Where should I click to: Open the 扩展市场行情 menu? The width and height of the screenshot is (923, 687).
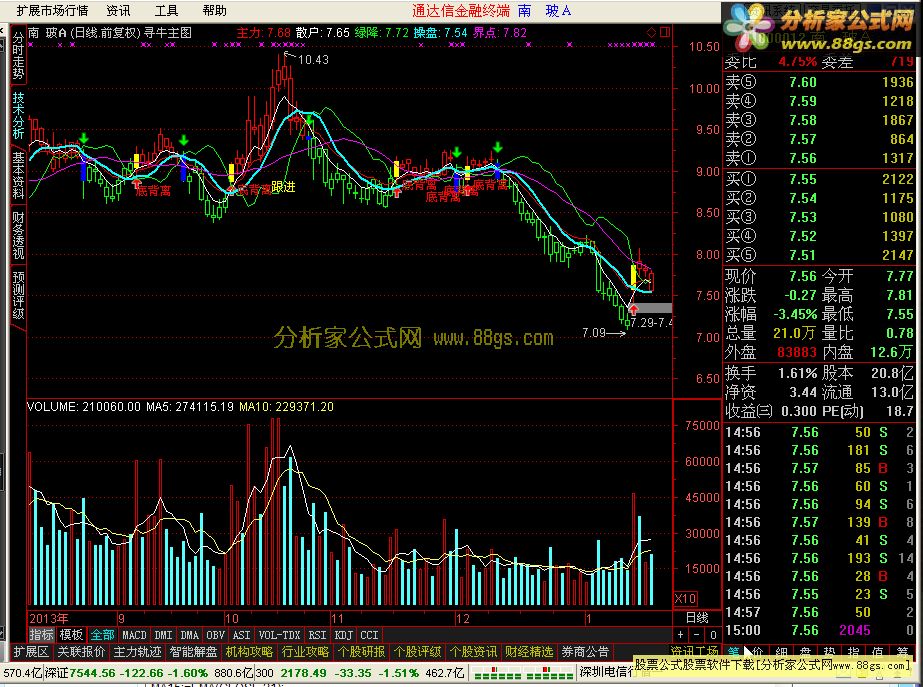[x=52, y=11]
